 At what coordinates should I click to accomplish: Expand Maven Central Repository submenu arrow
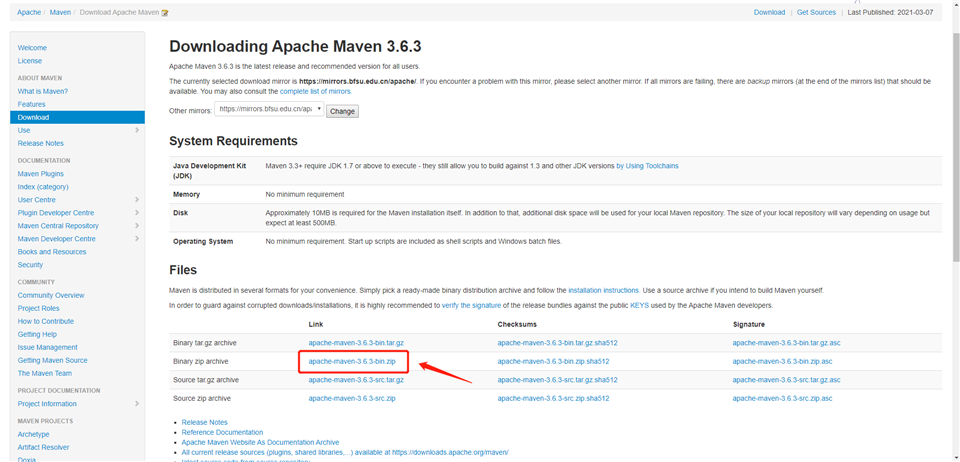137,226
